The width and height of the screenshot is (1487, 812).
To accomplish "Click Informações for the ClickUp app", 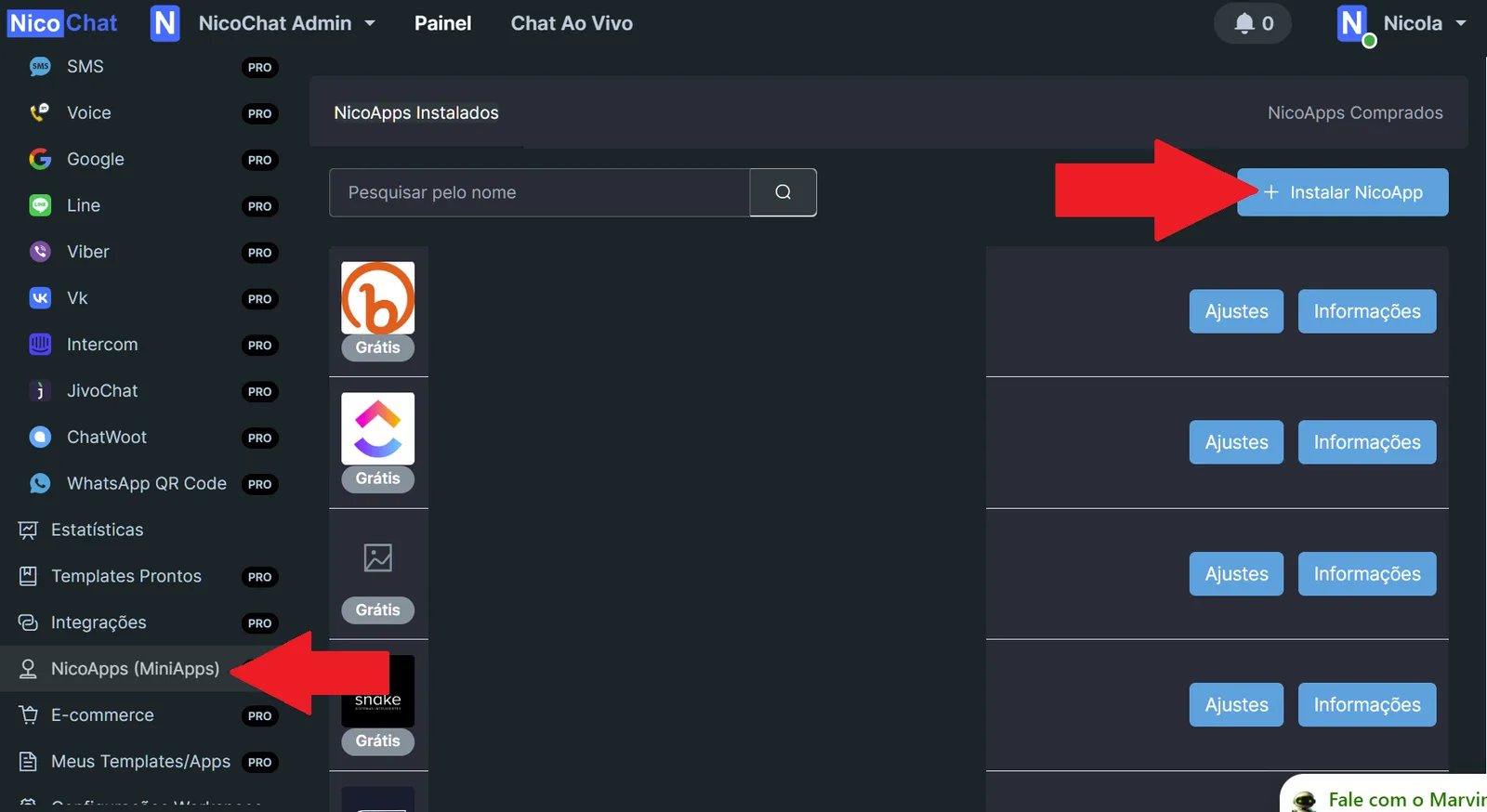I will (x=1367, y=442).
